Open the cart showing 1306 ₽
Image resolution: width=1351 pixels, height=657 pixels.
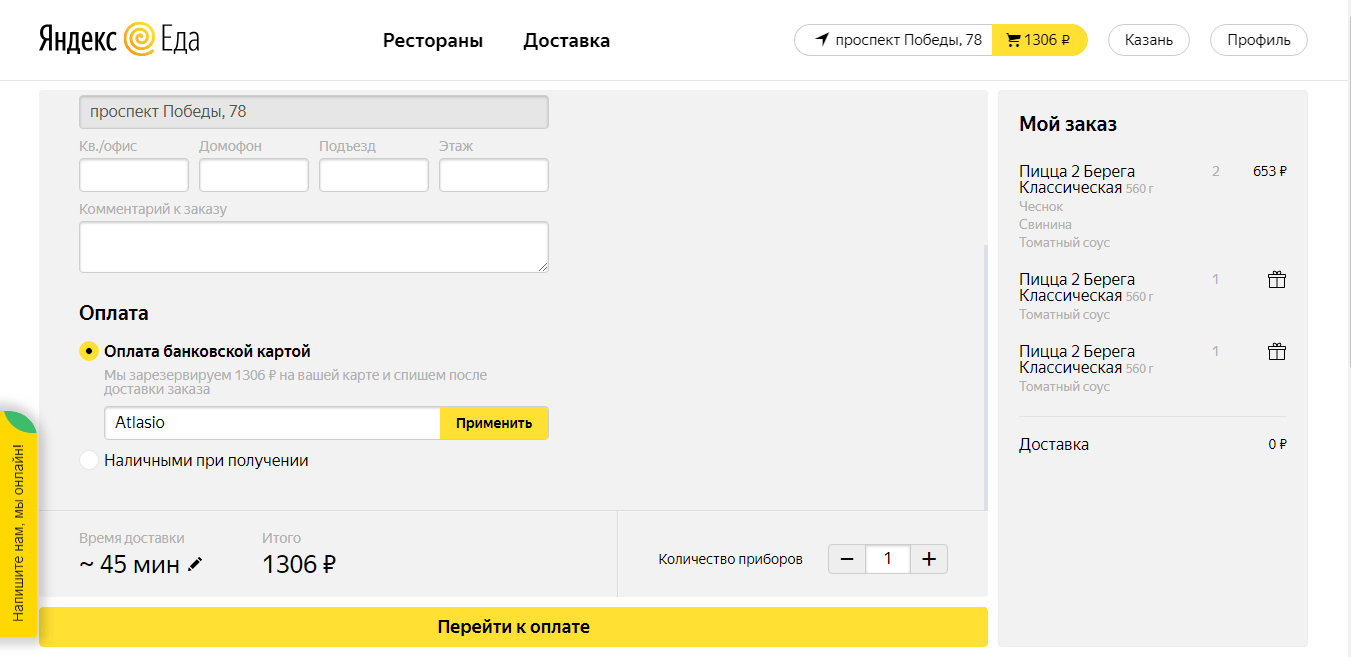click(1039, 40)
